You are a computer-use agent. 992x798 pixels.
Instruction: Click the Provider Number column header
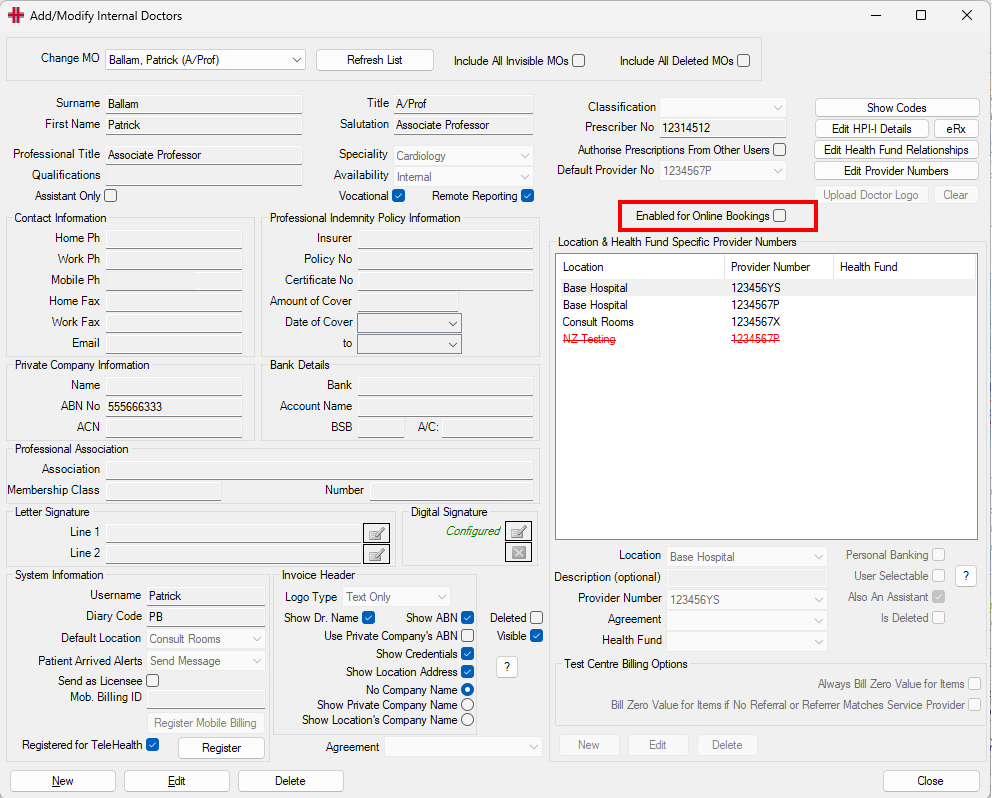click(778, 267)
